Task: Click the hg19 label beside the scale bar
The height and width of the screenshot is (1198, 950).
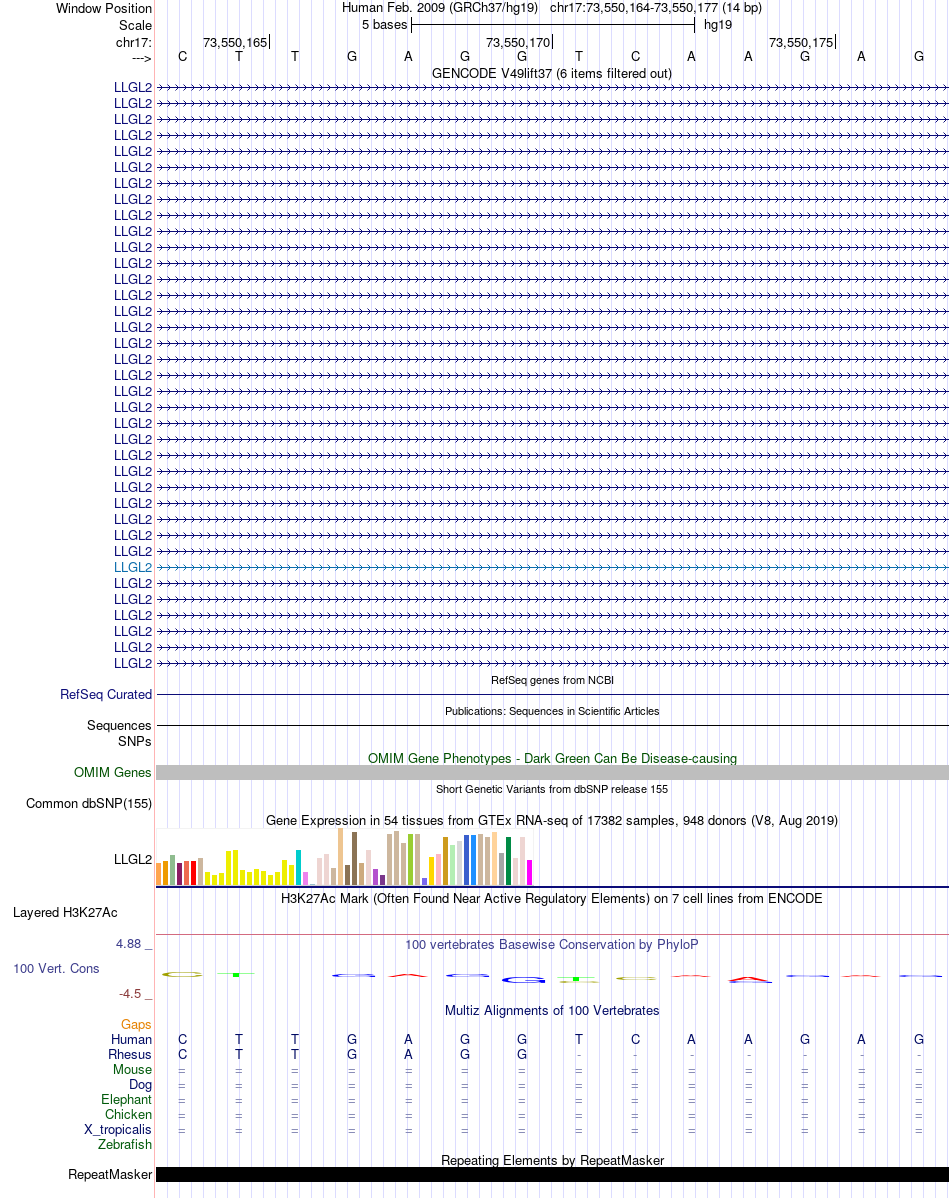Action: [x=718, y=24]
